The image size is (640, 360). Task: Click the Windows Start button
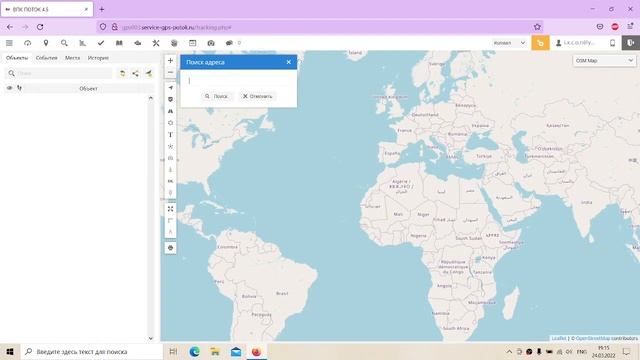click(10, 351)
